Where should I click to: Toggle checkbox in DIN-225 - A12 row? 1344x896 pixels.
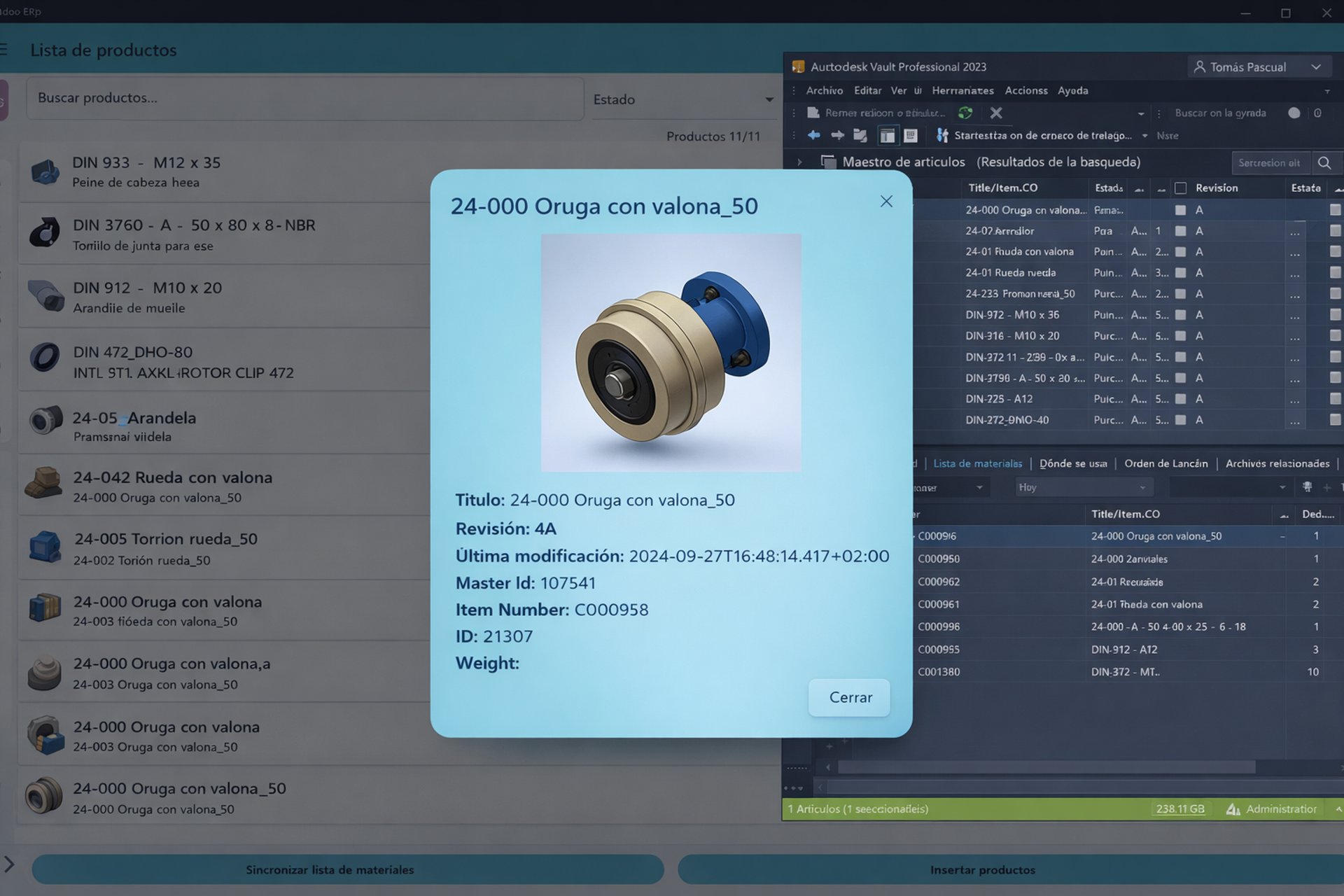coord(1181,399)
